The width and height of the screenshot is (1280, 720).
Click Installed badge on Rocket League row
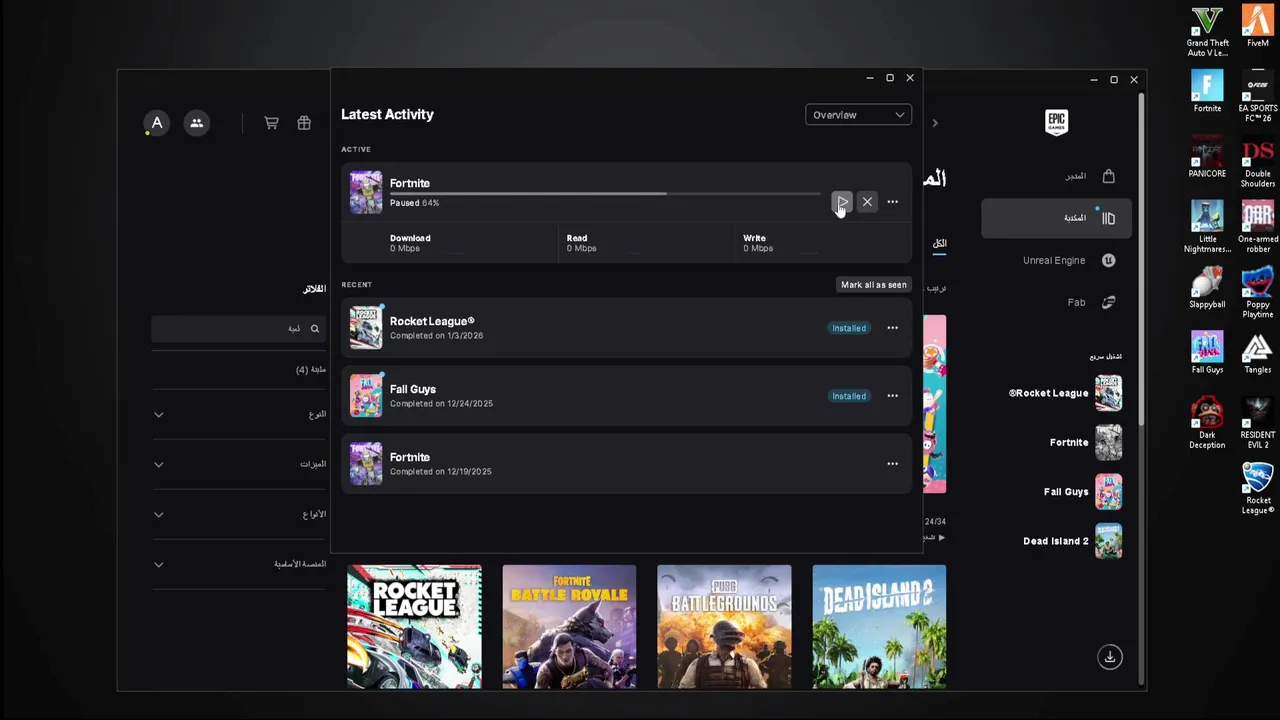pyautogui.click(x=849, y=328)
